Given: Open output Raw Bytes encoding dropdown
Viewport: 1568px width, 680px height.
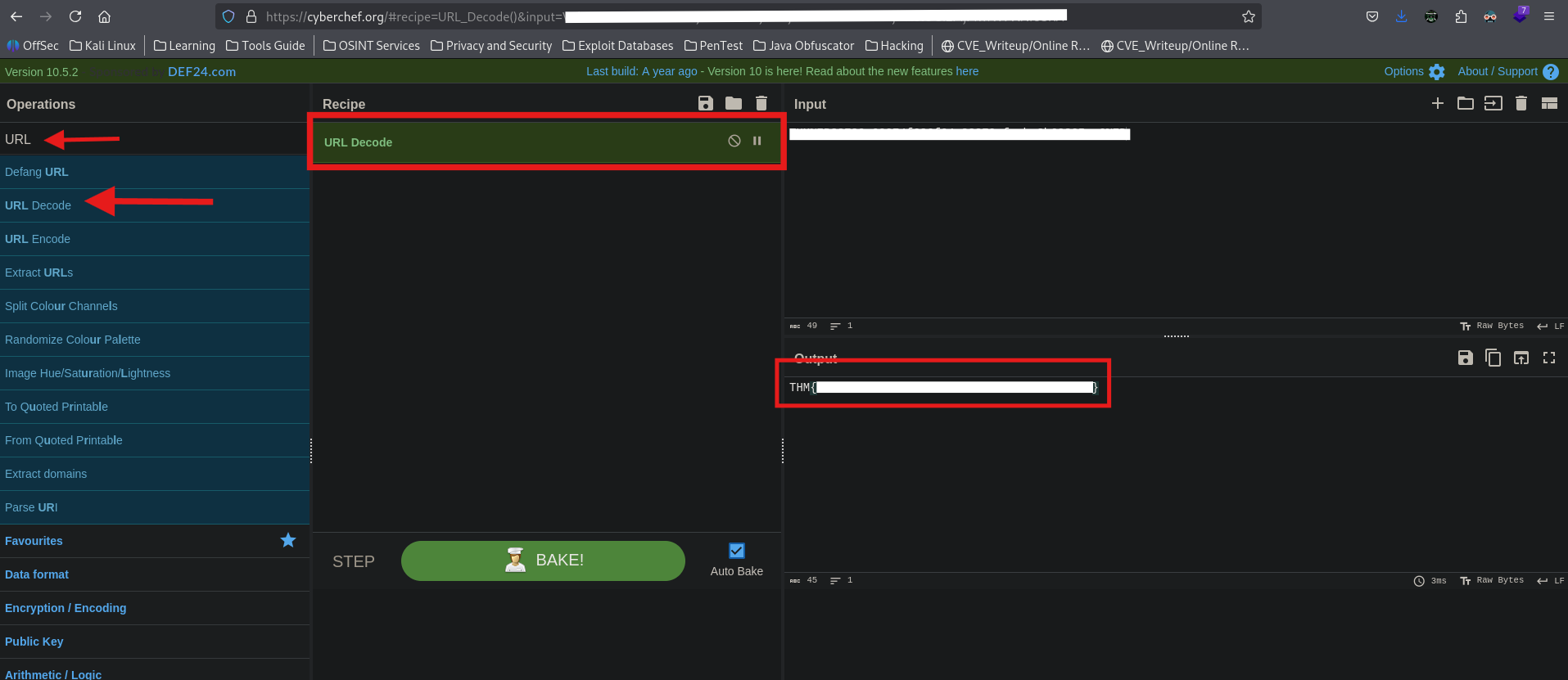Looking at the screenshot, I should 1492,580.
